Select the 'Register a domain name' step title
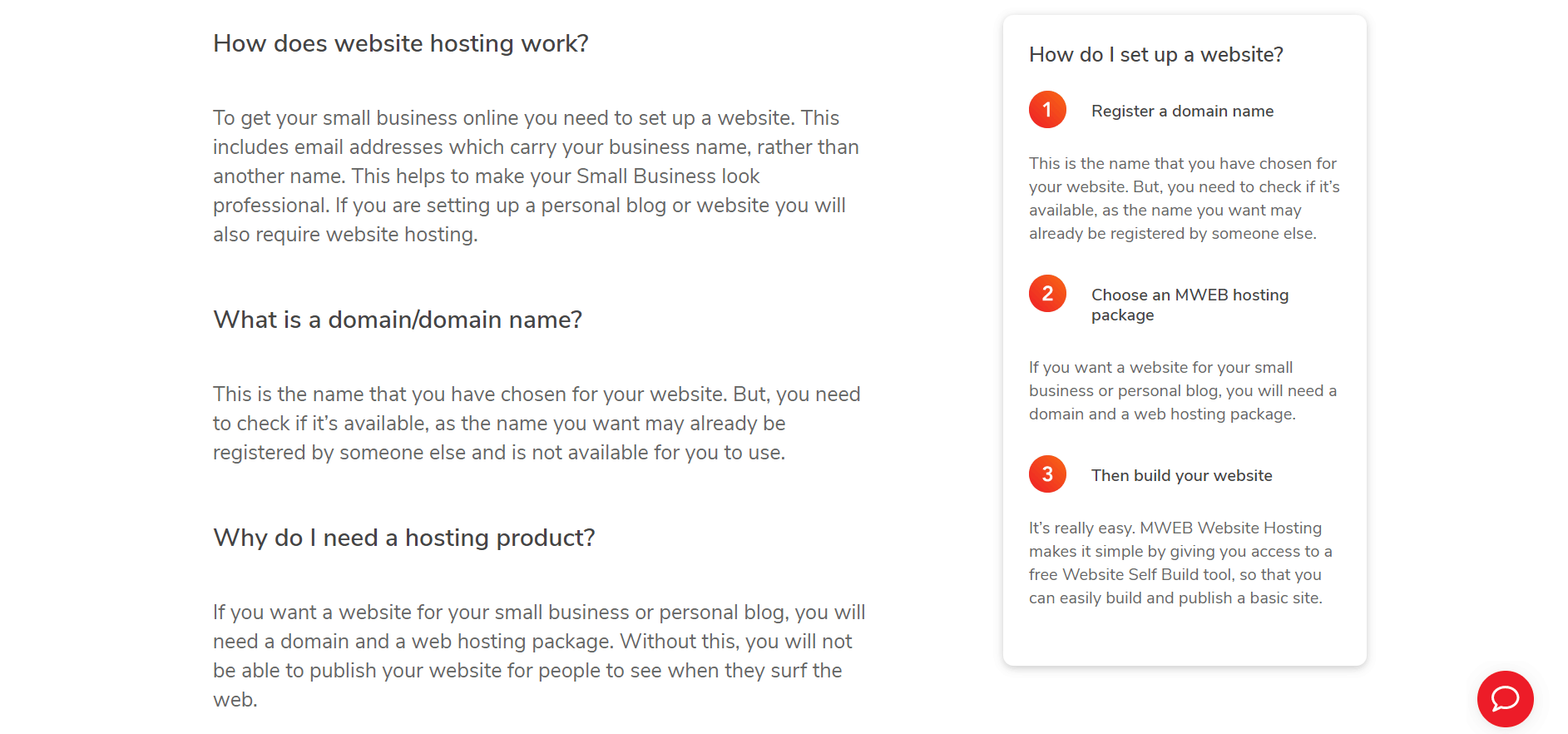 [x=1182, y=111]
